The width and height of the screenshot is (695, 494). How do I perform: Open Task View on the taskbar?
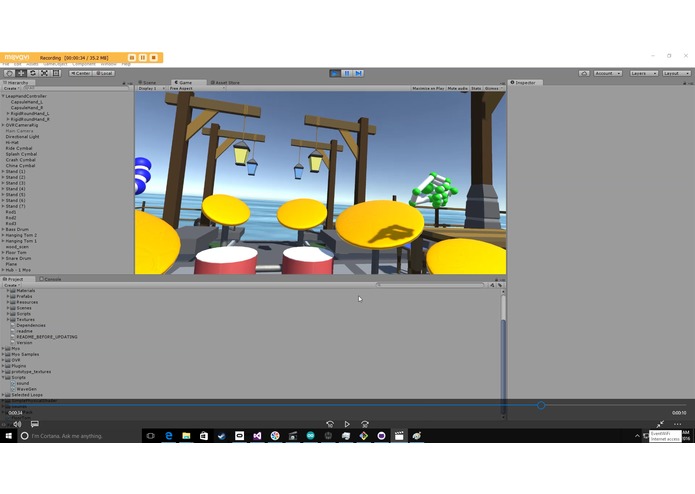[151, 436]
